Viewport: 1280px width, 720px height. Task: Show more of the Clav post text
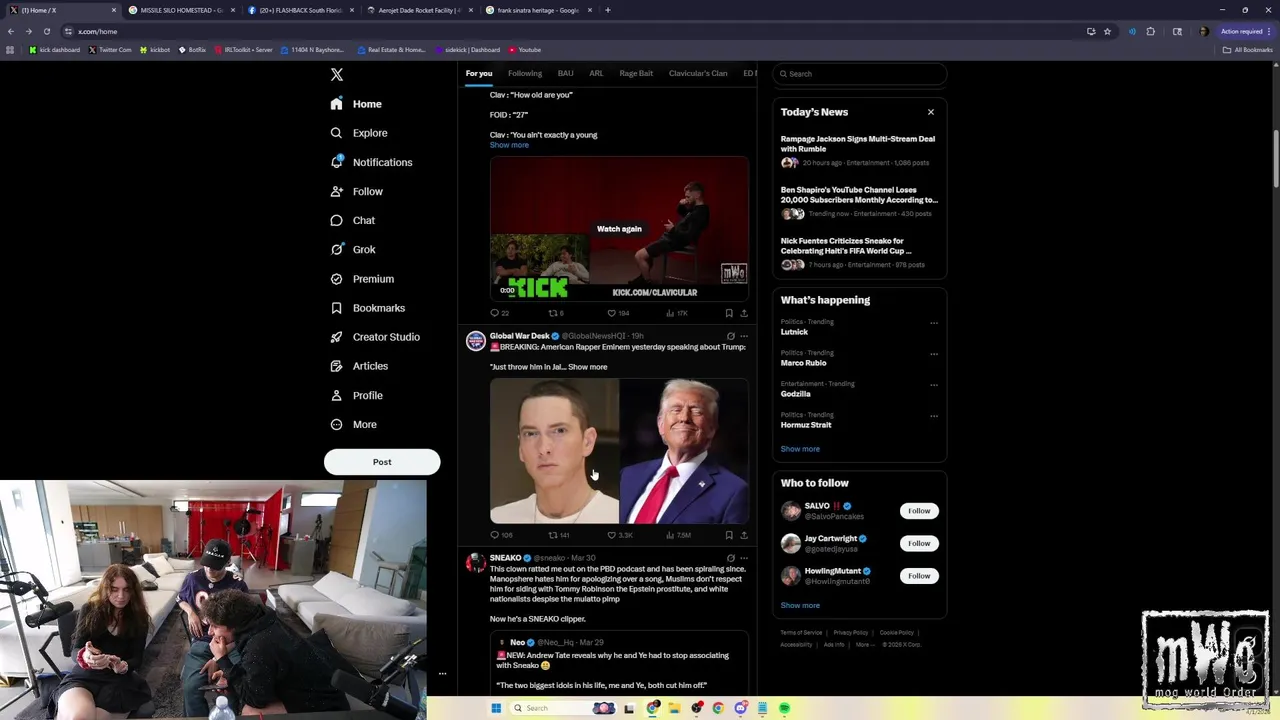(509, 145)
